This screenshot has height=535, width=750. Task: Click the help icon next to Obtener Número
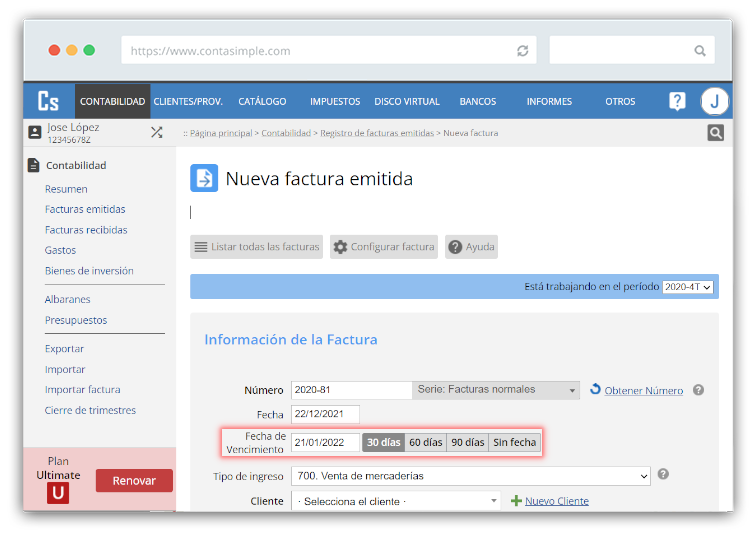(x=698, y=390)
